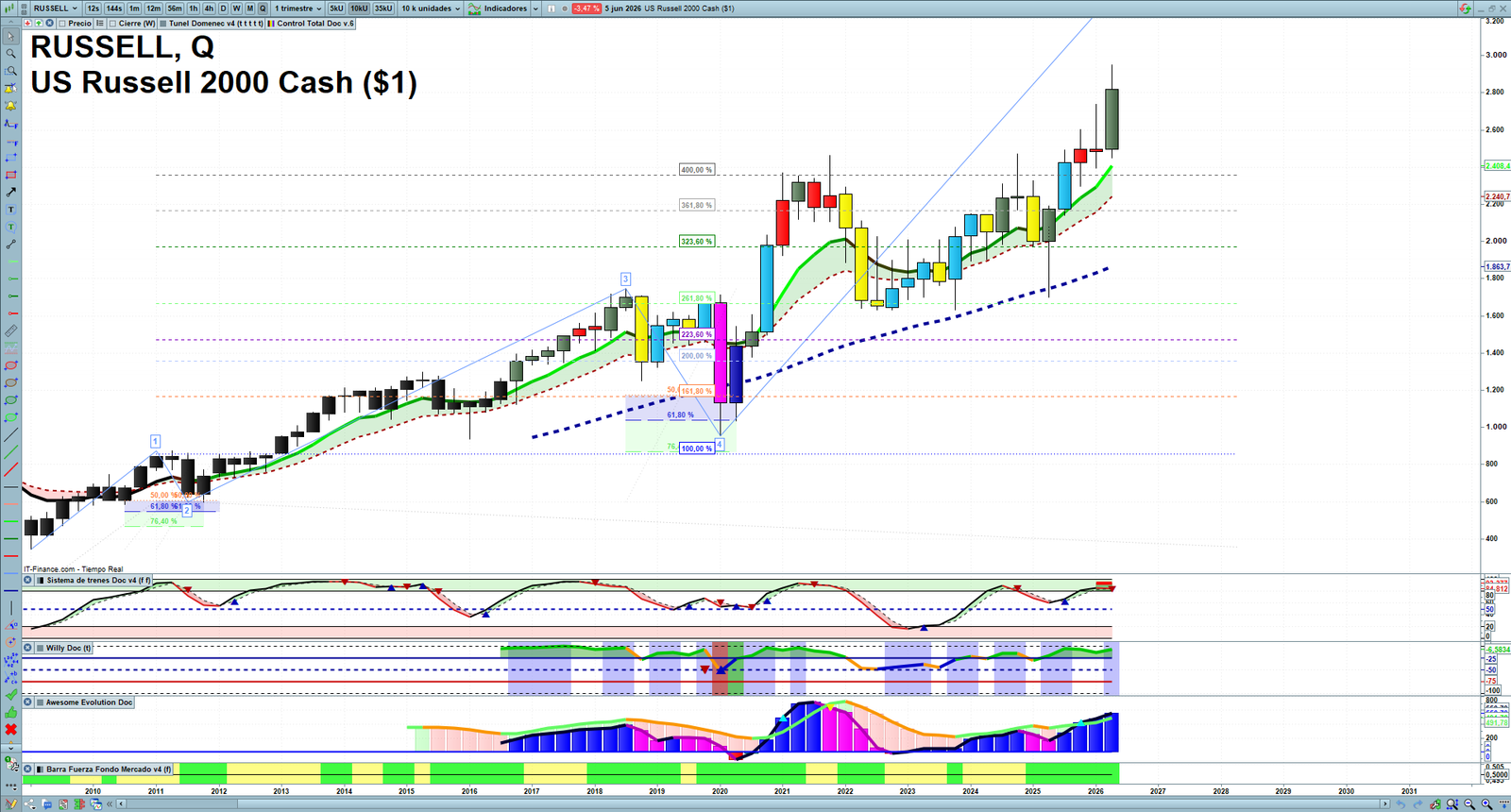Viewport: 1511px width, 812px height.
Task: Click the red X delete drawings icon
Action: coord(10,730)
